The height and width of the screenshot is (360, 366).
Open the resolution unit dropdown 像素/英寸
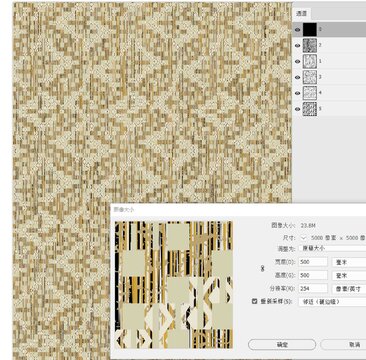349,288
